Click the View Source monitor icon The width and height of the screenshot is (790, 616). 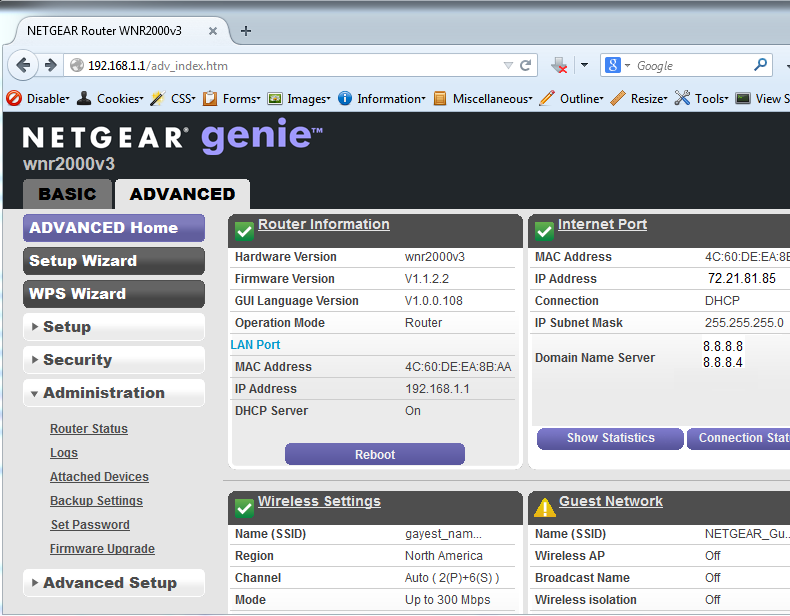[x=743, y=98]
